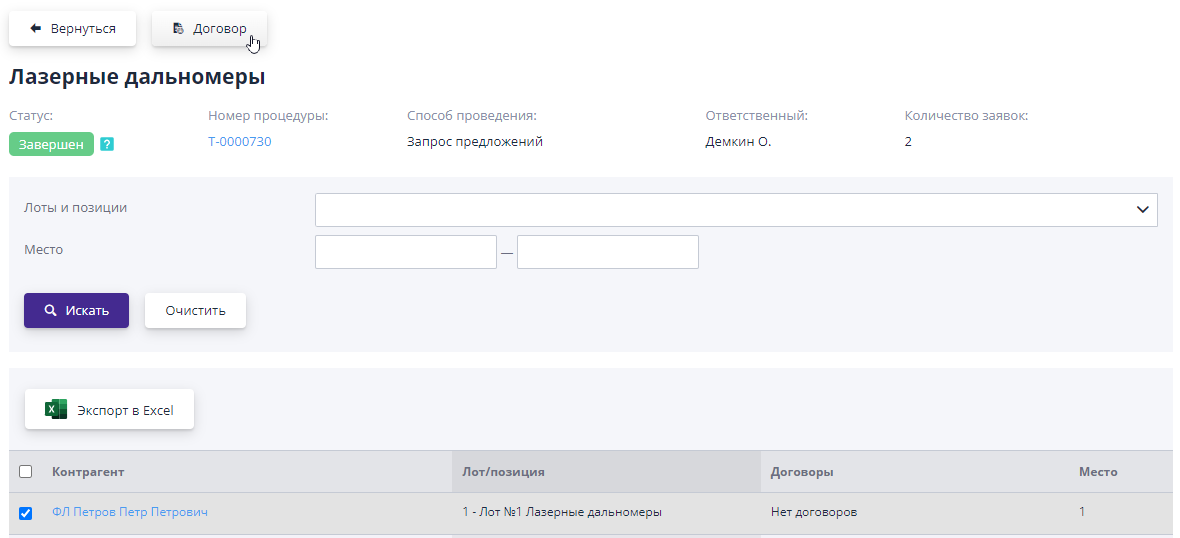Open the Договор document button

pyautogui.click(x=209, y=29)
